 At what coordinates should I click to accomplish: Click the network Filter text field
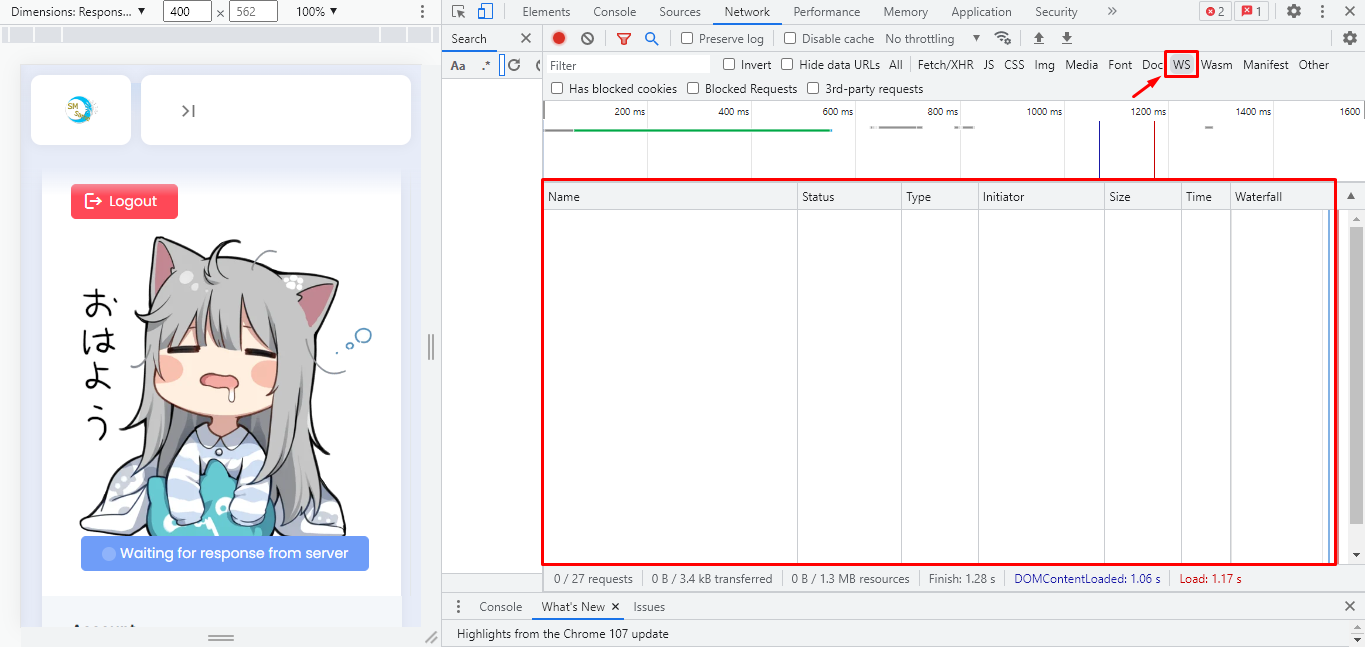tap(628, 65)
